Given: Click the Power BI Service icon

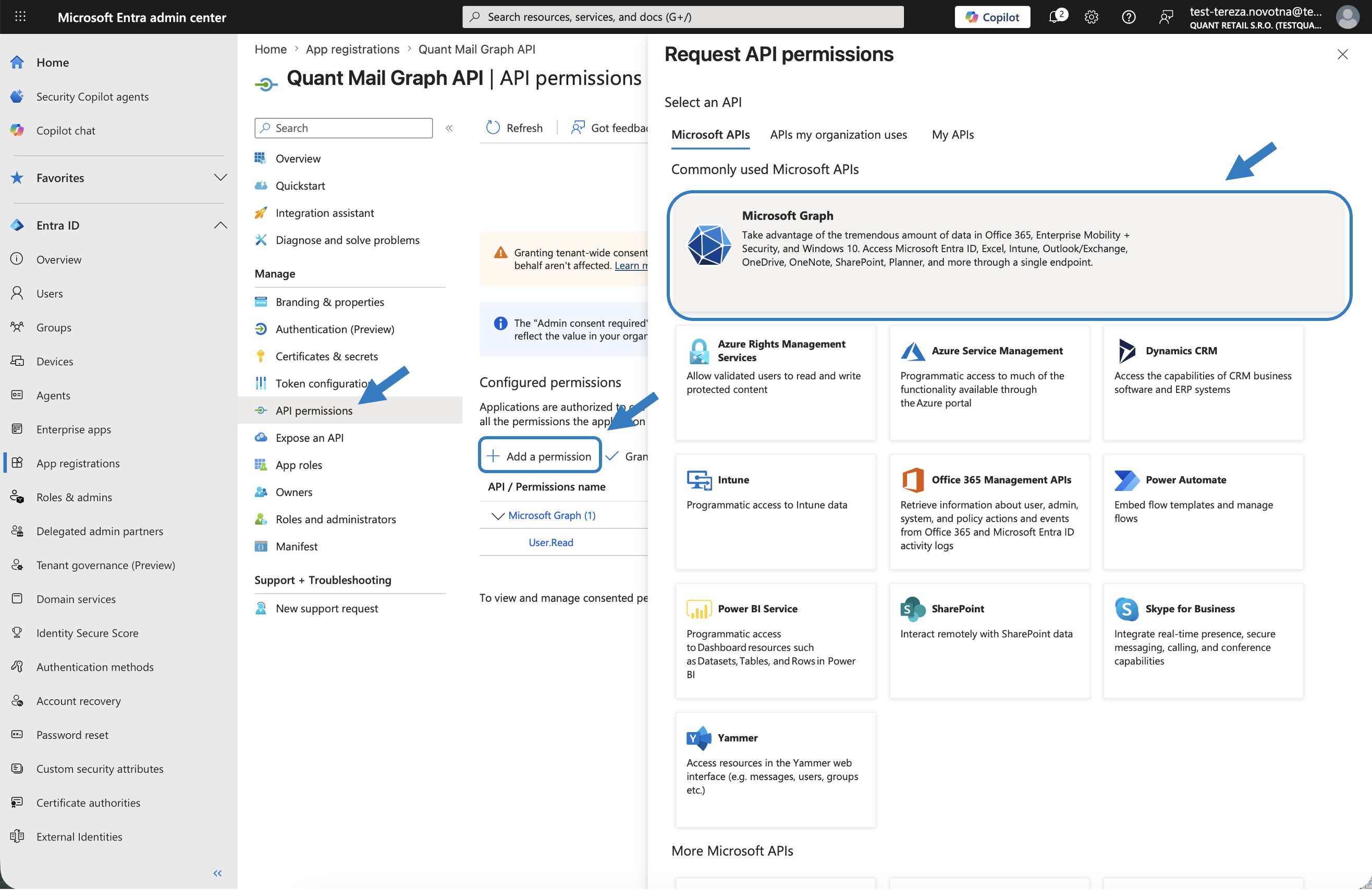Looking at the screenshot, I should [x=699, y=609].
